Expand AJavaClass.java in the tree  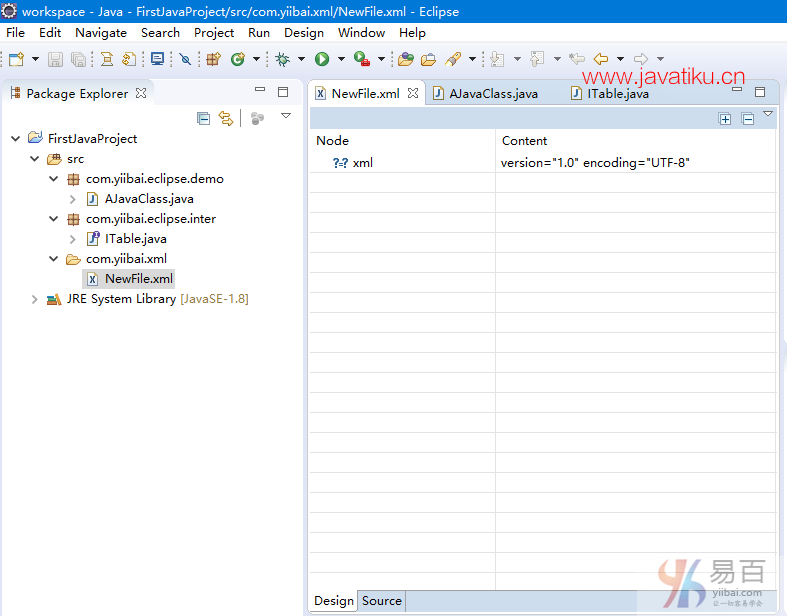[73, 199]
